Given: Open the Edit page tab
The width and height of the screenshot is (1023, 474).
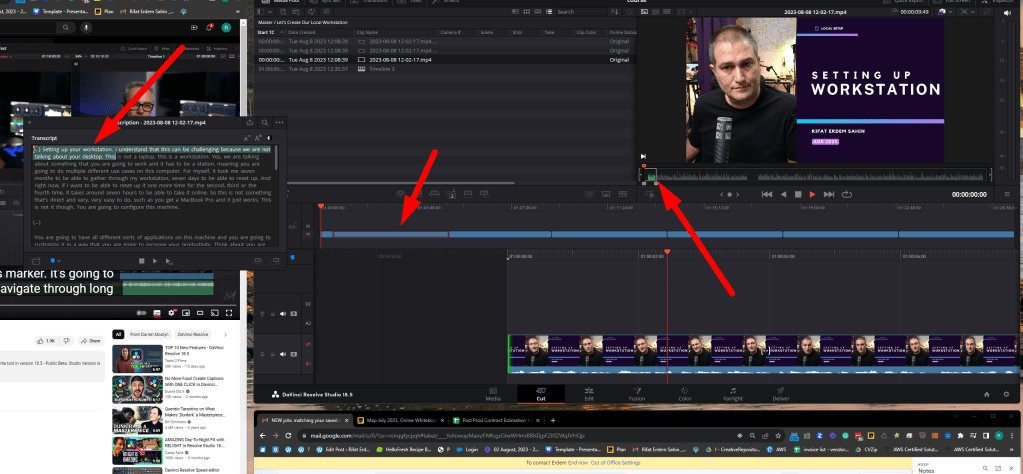Looking at the screenshot, I should [588, 394].
